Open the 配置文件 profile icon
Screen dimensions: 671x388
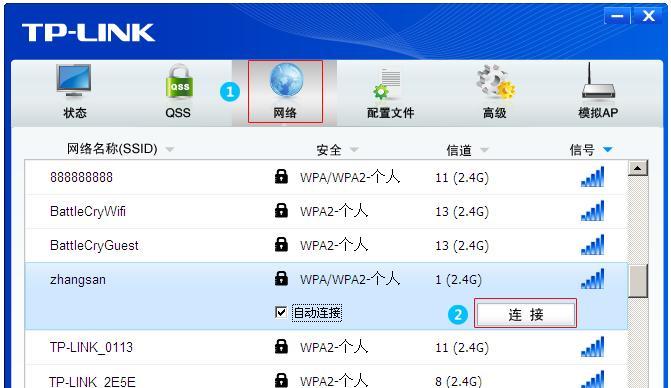387,83
